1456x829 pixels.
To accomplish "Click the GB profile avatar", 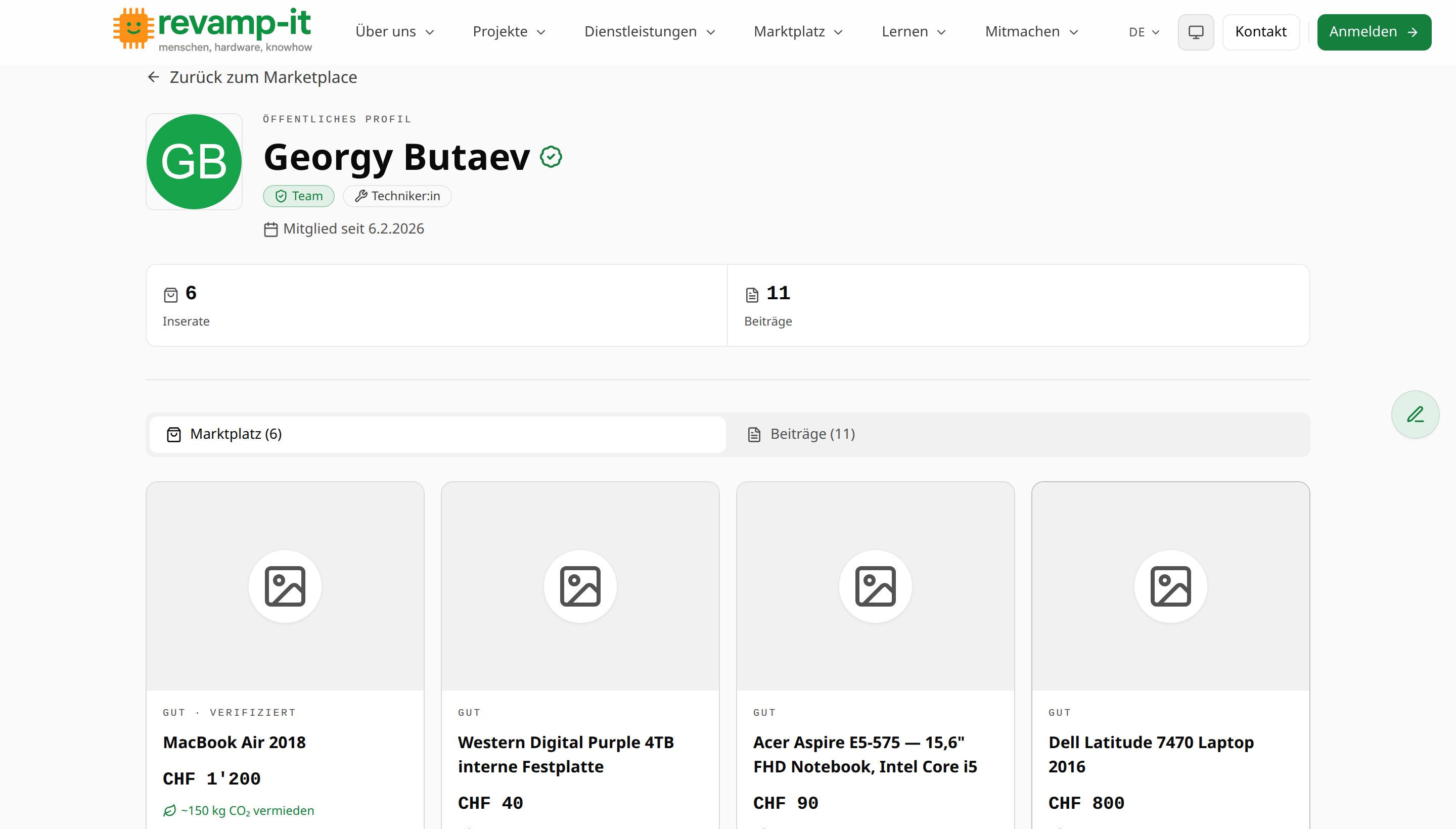I will tap(194, 162).
